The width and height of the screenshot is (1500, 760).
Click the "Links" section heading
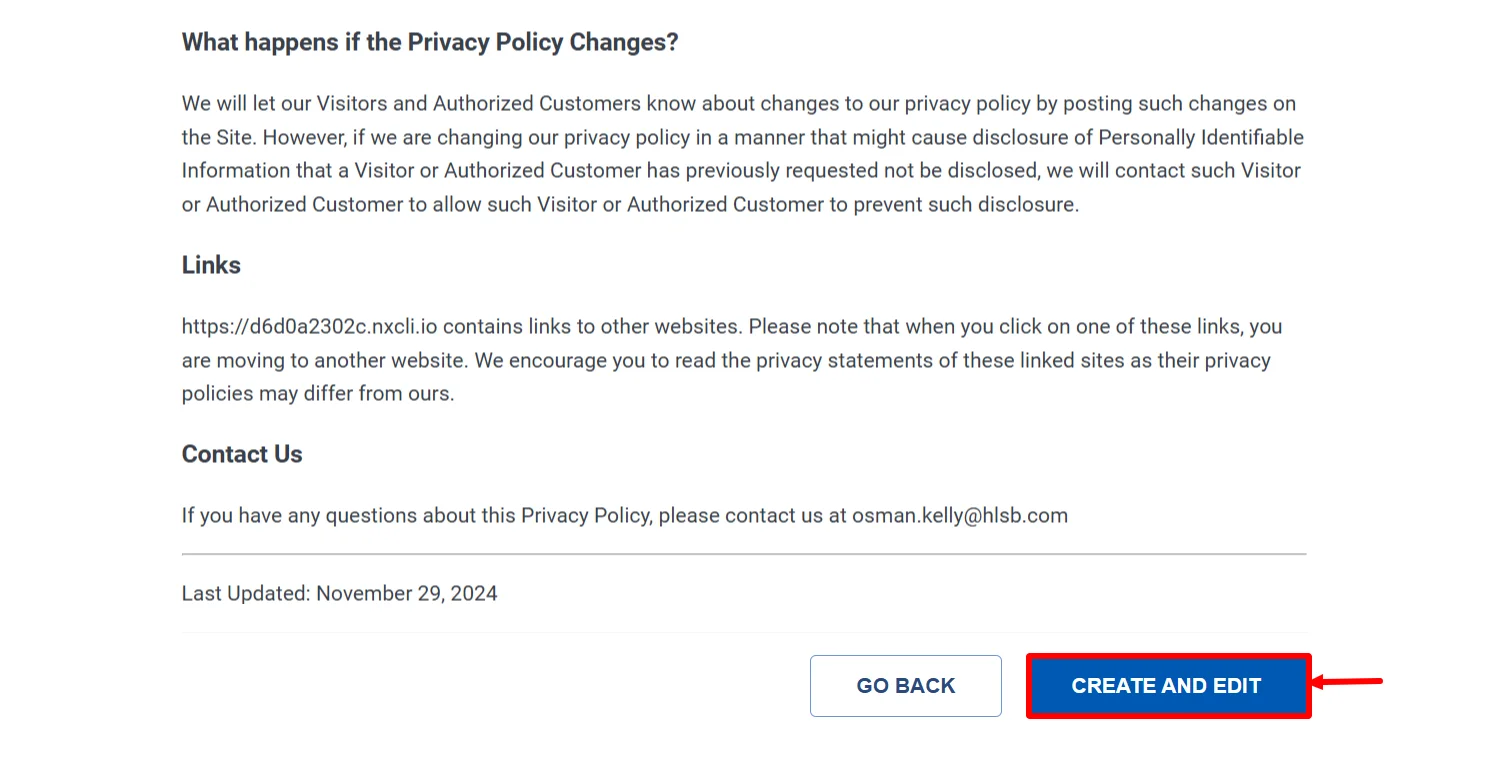211,265
